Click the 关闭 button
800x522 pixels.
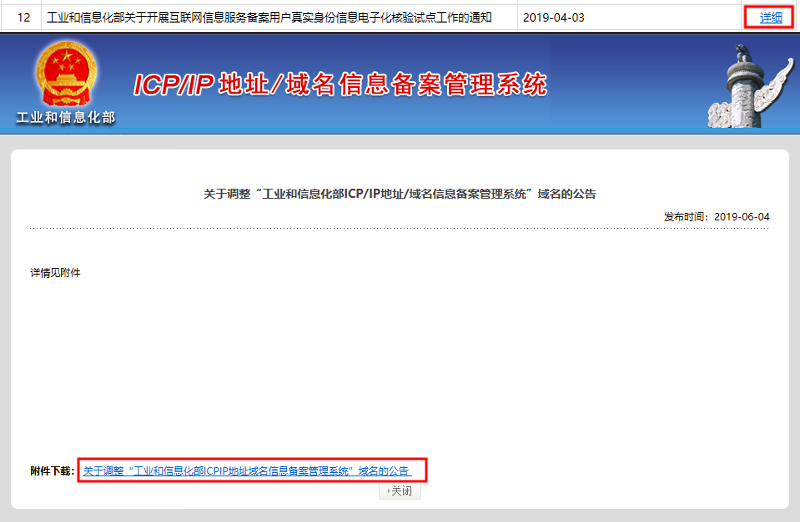(399, 491)
